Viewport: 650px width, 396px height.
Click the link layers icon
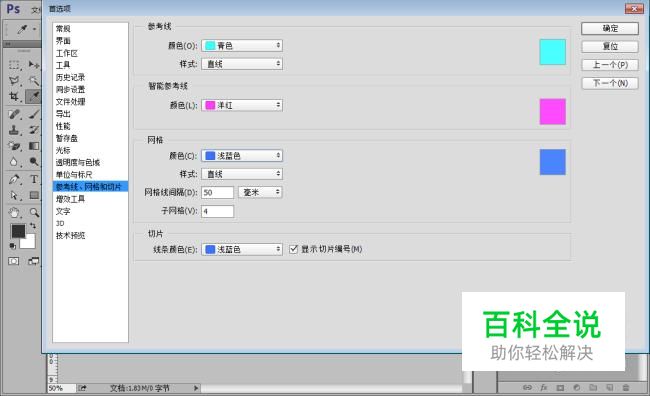tap(527, 388)
